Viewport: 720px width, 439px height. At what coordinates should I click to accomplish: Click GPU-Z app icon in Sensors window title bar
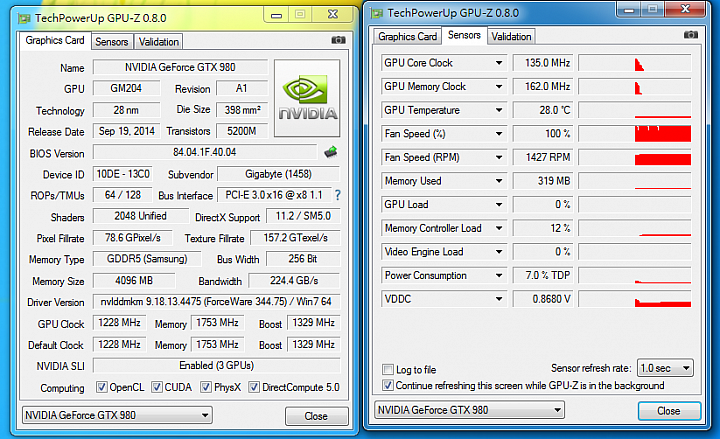pyautogui.click(x=377, y=13)
